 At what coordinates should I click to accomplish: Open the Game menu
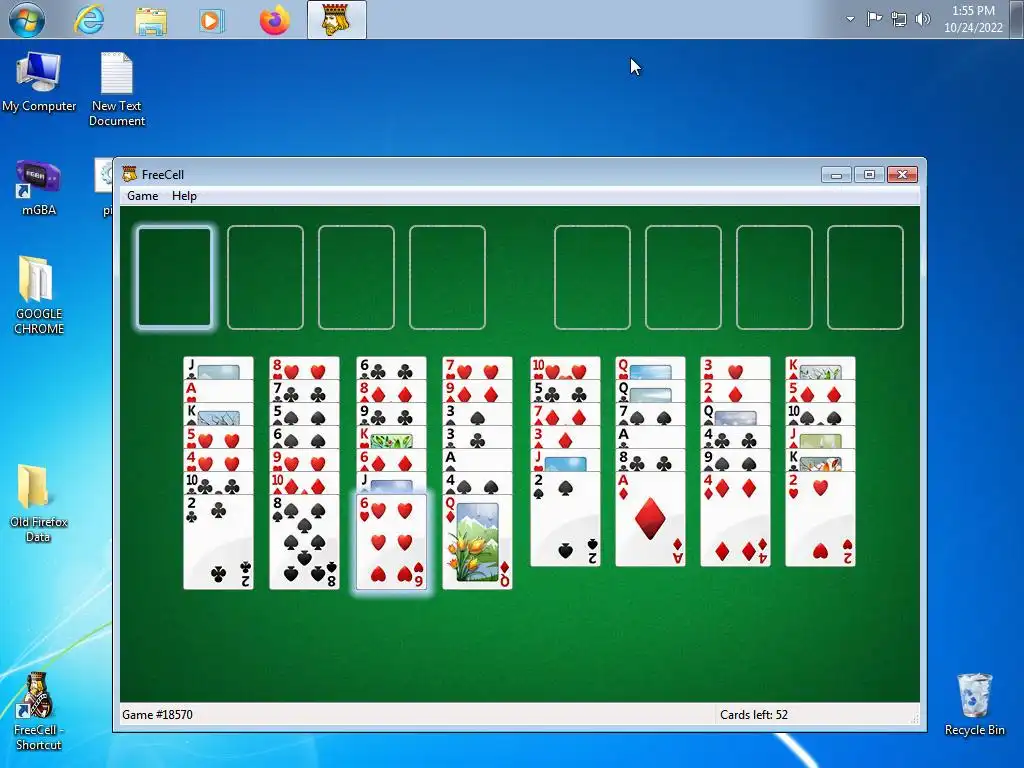point(142,196)
